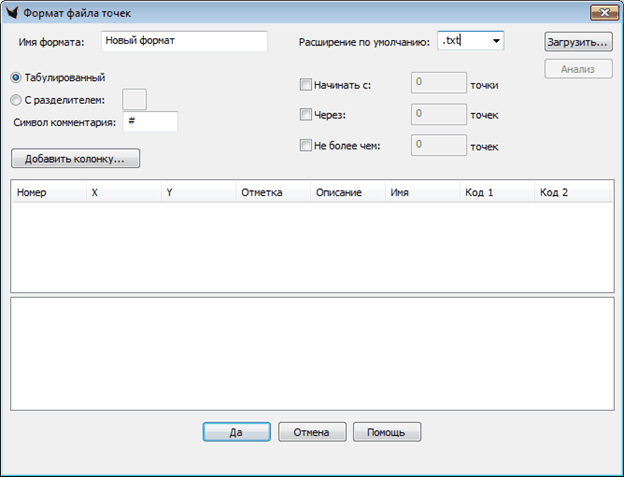This screenshot has width=624, height=477.
Task: Click the Номер column header
Action: pyautogui.click(x=48, y=191)
